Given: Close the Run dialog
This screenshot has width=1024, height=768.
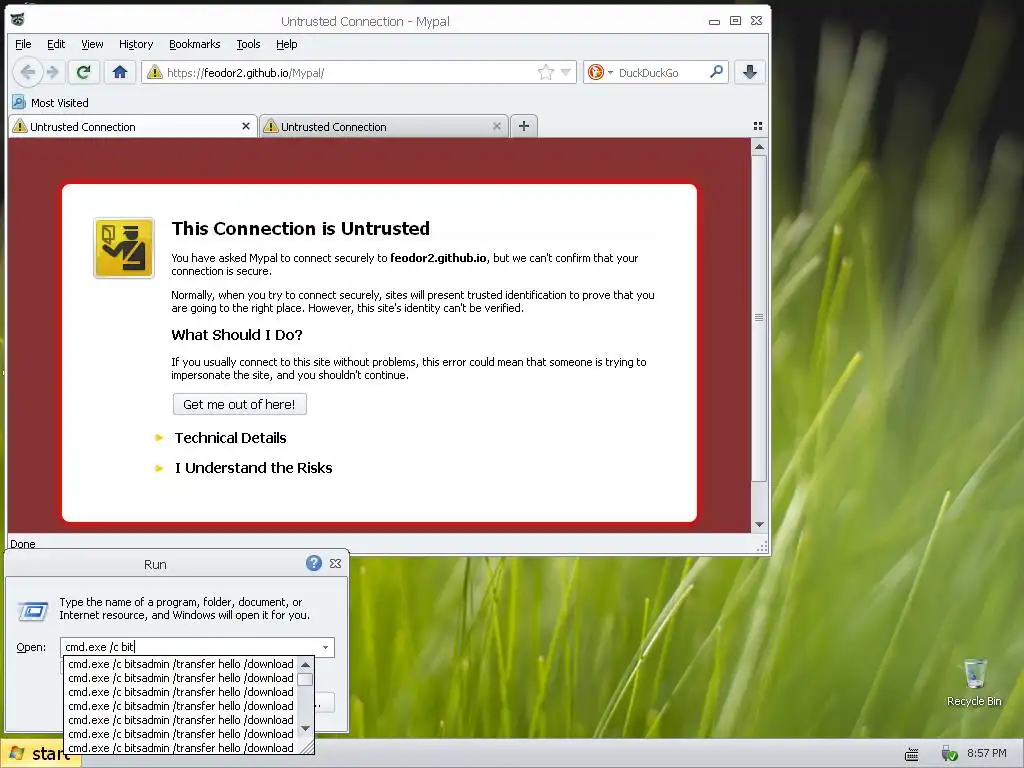Looking at the screenshot, I should click(x=335, y=564).
